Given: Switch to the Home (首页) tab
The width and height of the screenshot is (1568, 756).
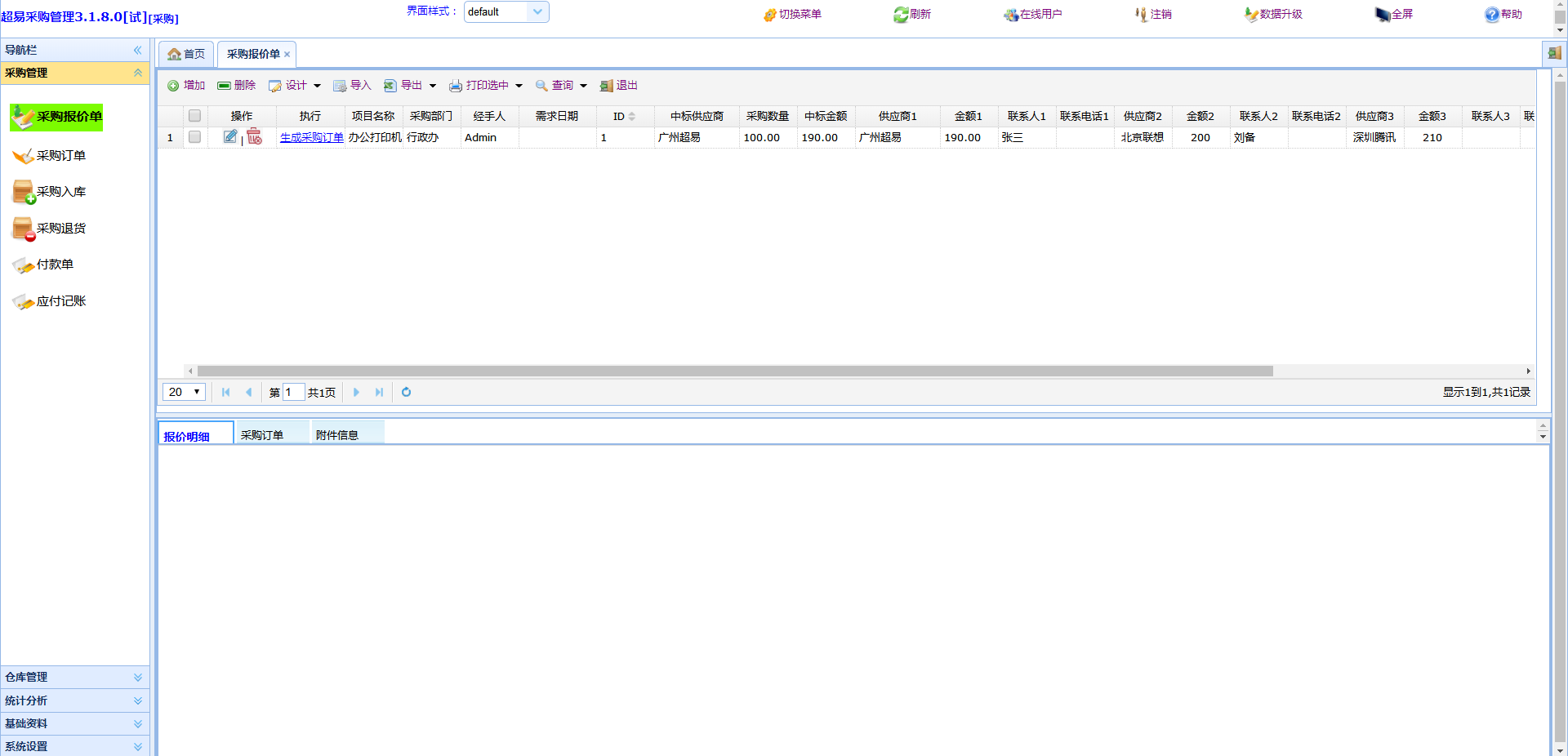Looking at the screenshot, I should click(186, 55).
